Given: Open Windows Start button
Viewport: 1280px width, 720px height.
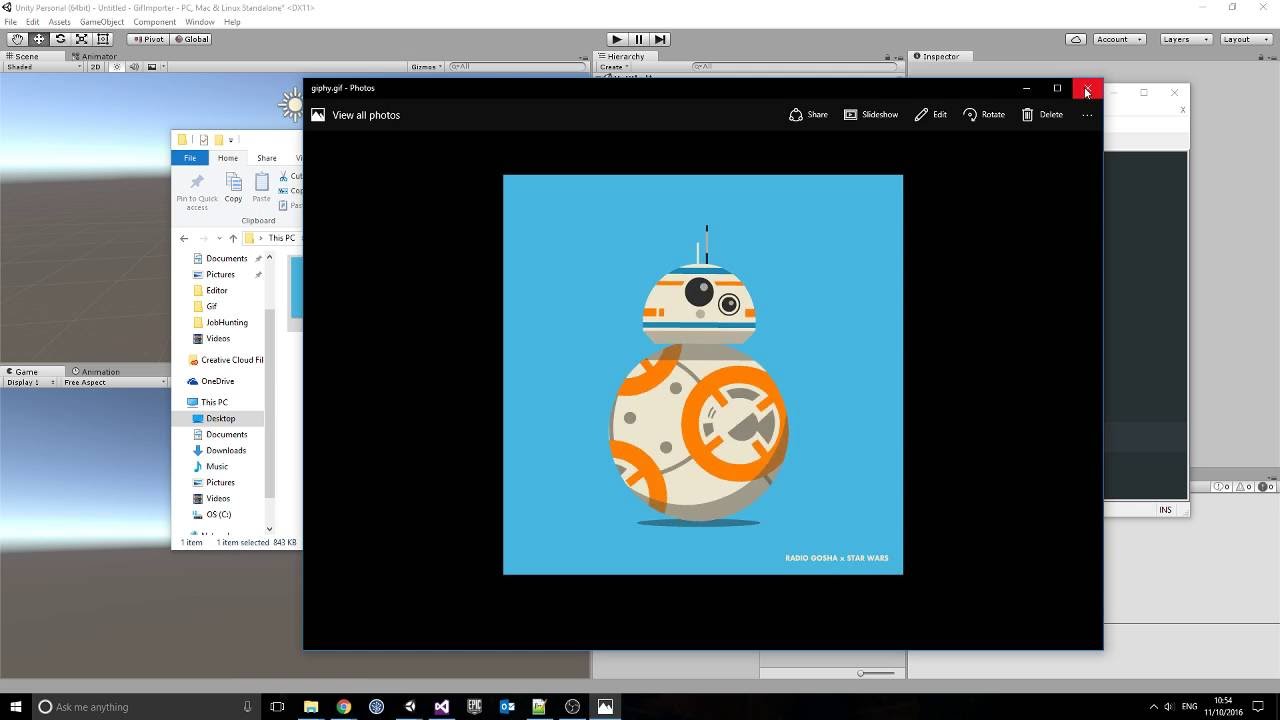Looking at the screenshot, I should [x=16, y=706].
